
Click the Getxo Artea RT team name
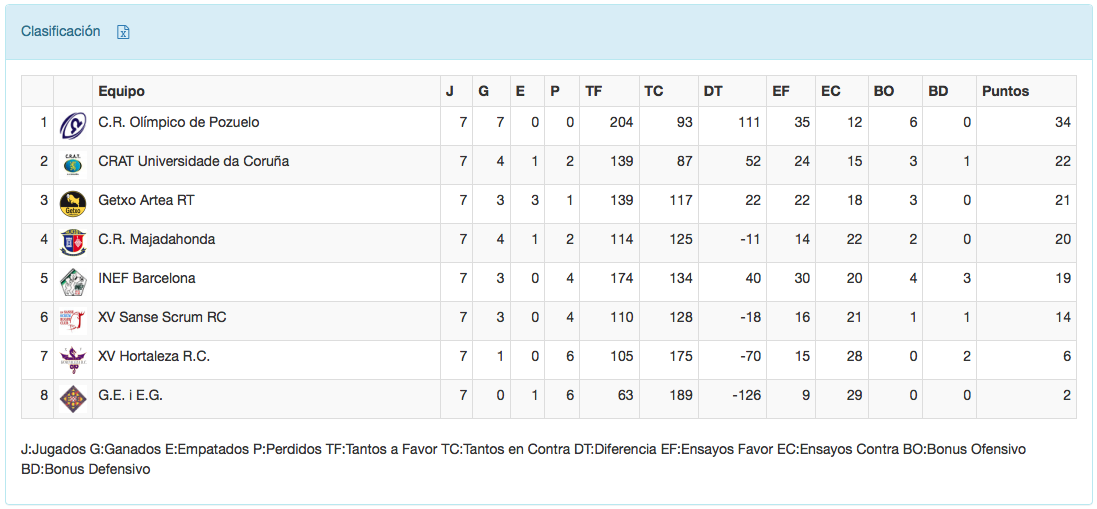coord(146,200)
